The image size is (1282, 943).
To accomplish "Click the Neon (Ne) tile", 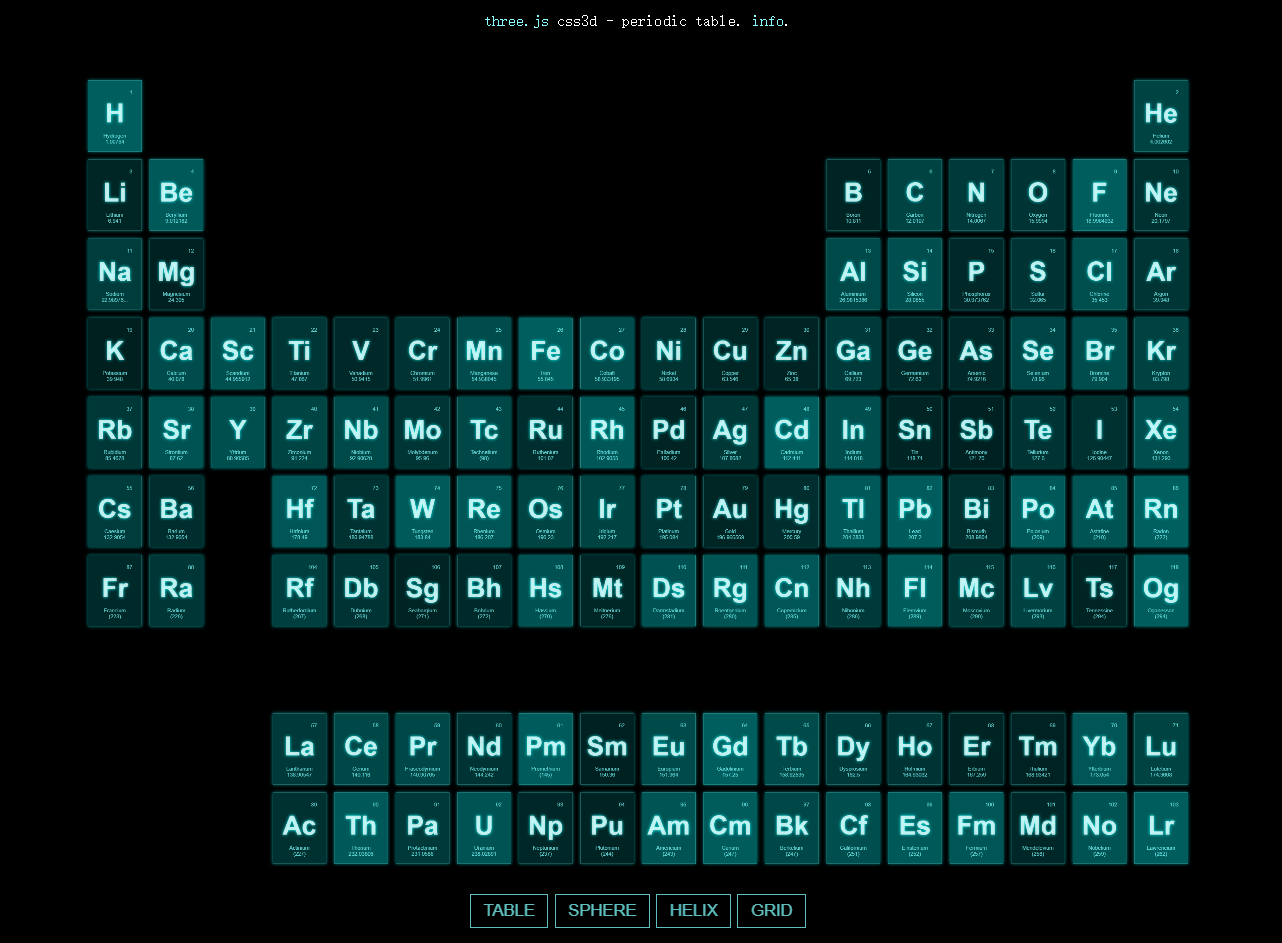I will pyautogui.click(x=1161, y=195).
